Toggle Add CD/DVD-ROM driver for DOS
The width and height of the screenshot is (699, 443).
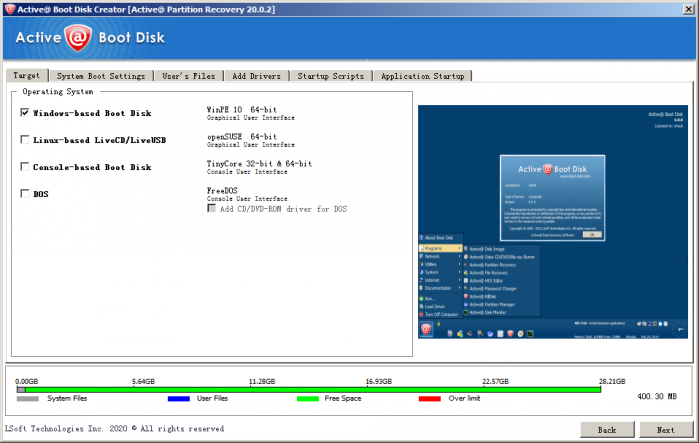point(212,209)
